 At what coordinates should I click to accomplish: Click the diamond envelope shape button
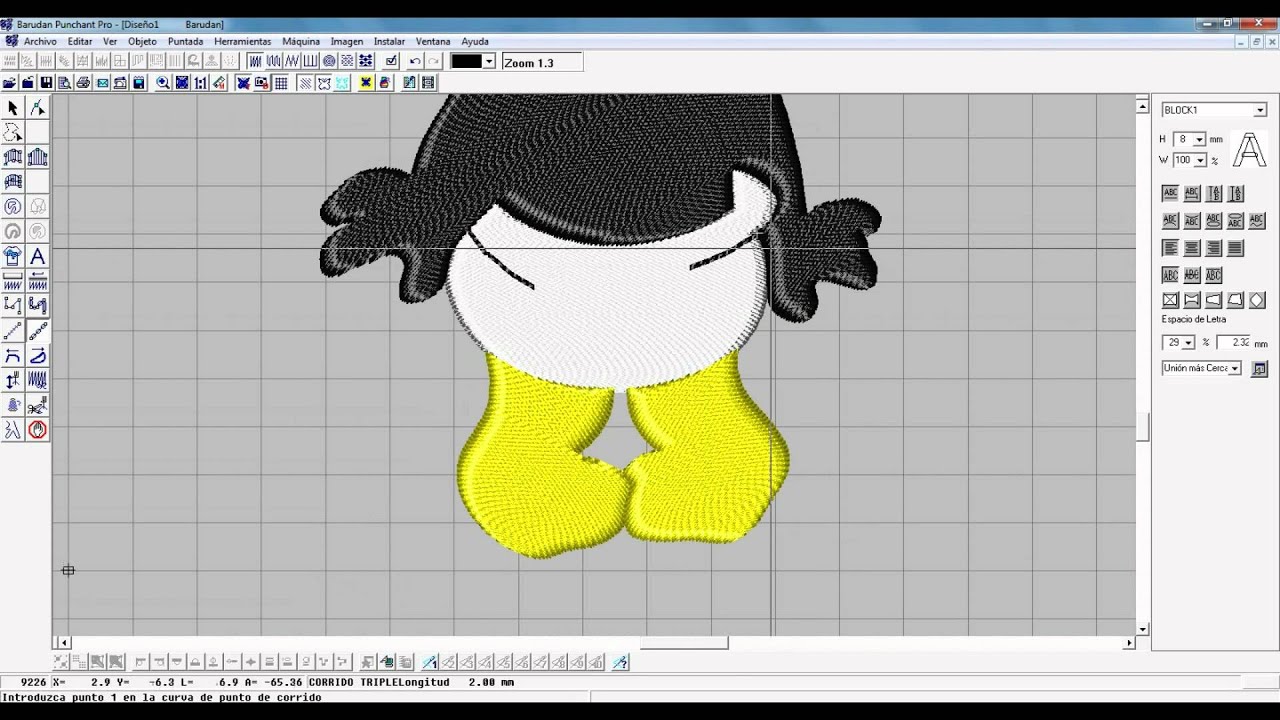(1256, 300)
